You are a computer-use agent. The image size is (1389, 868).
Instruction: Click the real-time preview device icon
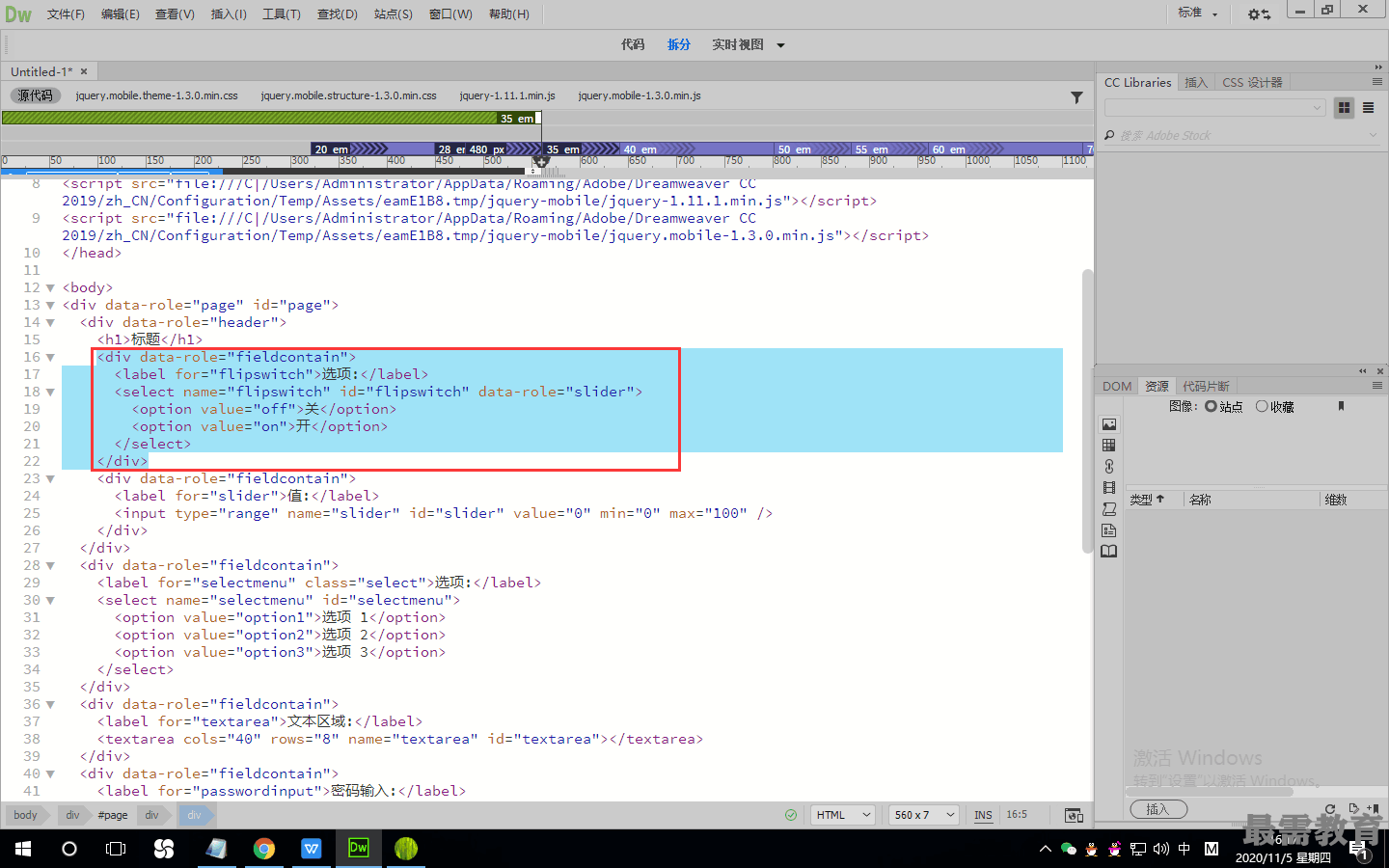(x=1074, y=815)
